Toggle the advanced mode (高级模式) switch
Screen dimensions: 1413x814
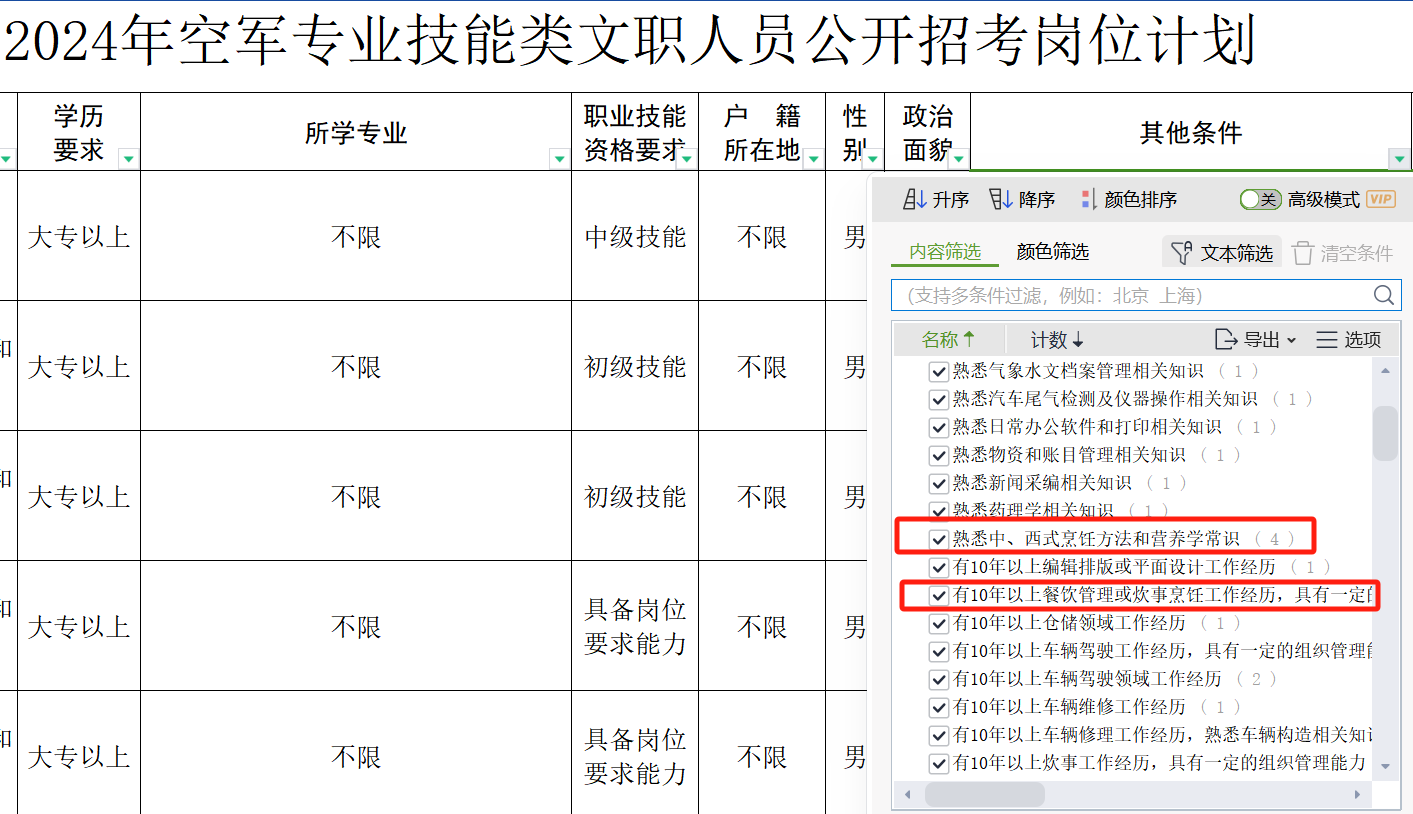[x=1260, y=199]
